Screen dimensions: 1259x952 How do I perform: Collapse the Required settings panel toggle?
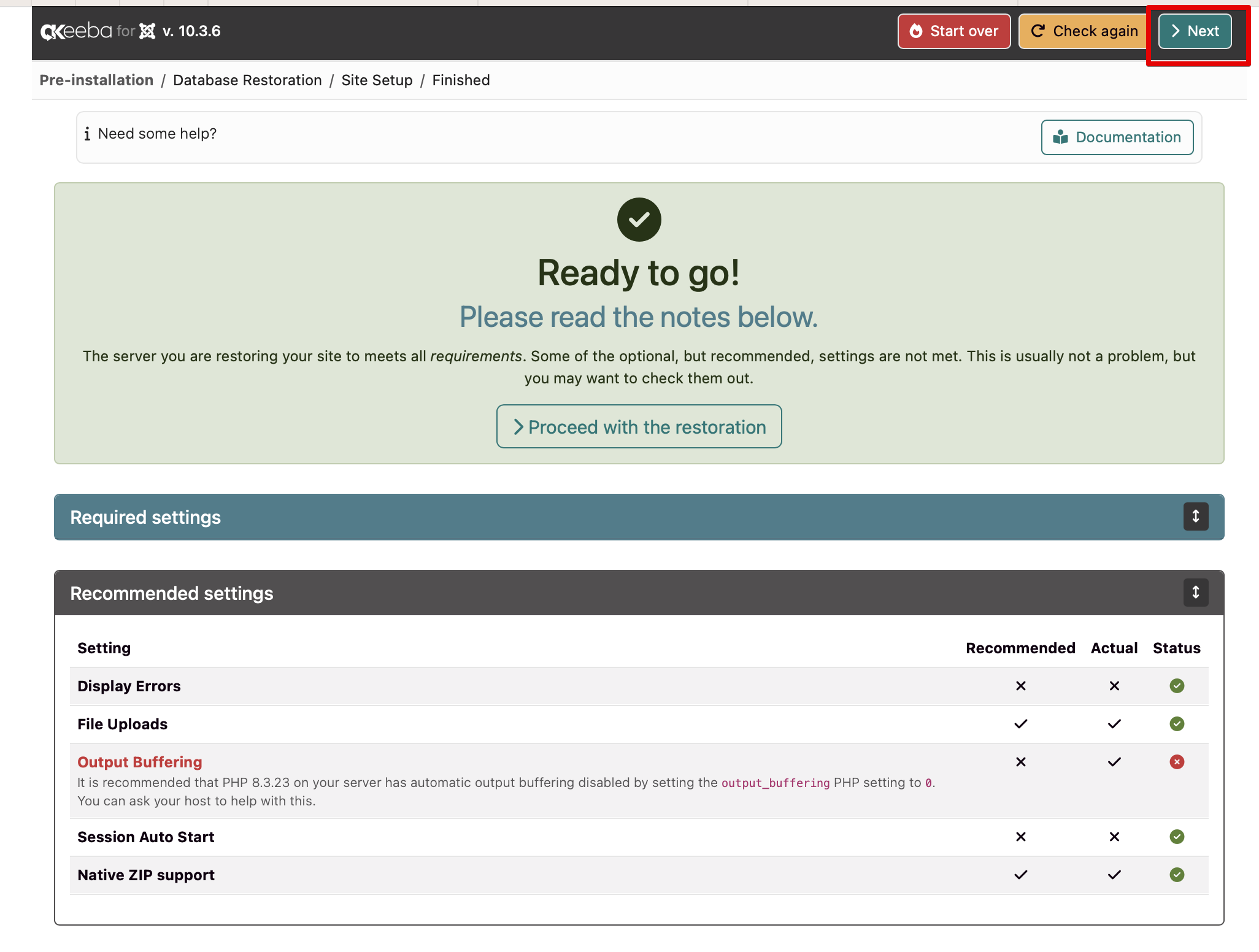coord(1196,516)
